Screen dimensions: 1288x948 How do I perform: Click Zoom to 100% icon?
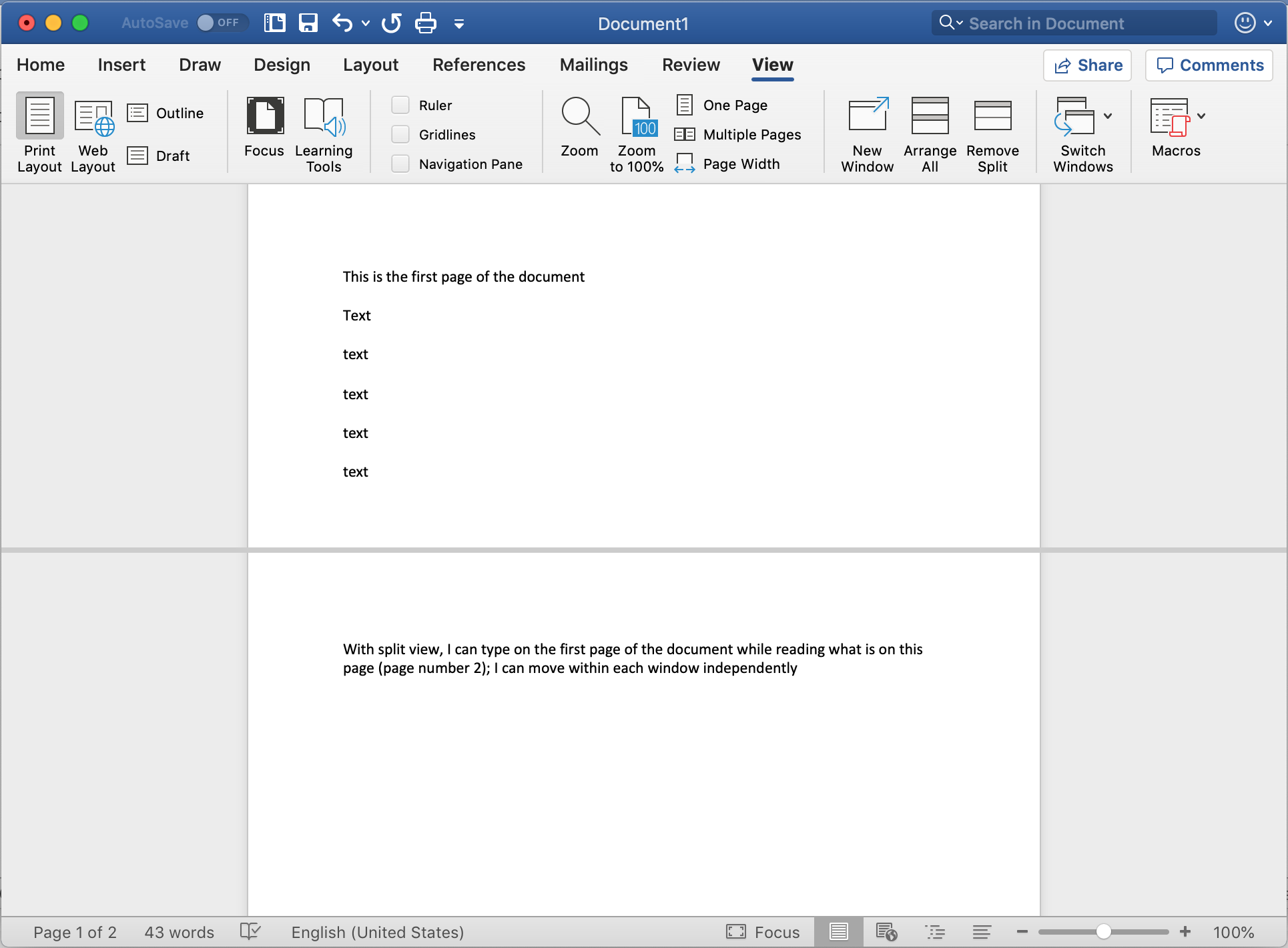[x=637, y=117]
